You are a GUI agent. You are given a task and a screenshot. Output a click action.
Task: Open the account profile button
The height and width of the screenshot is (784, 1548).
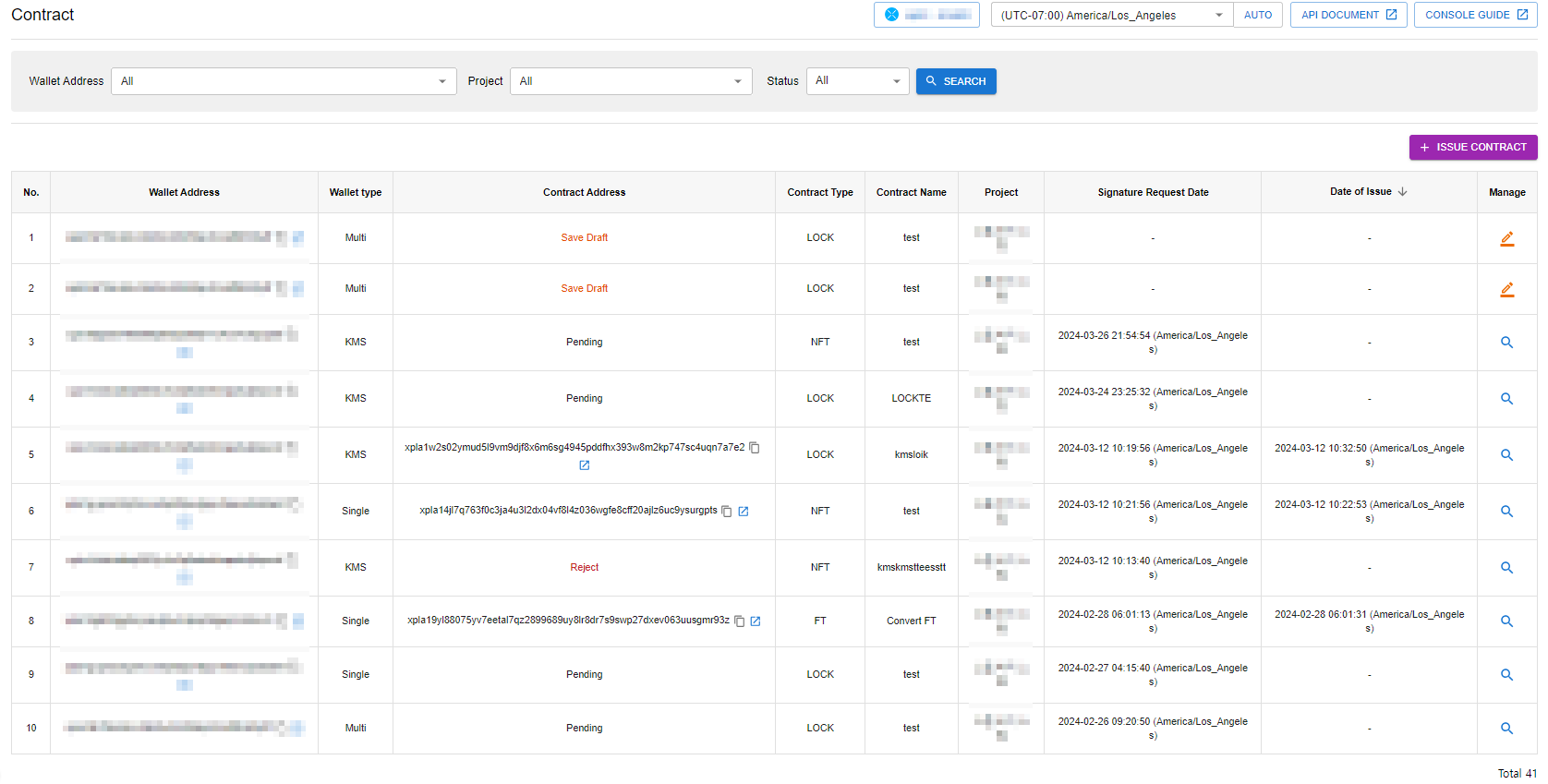(x=926, y=15)
